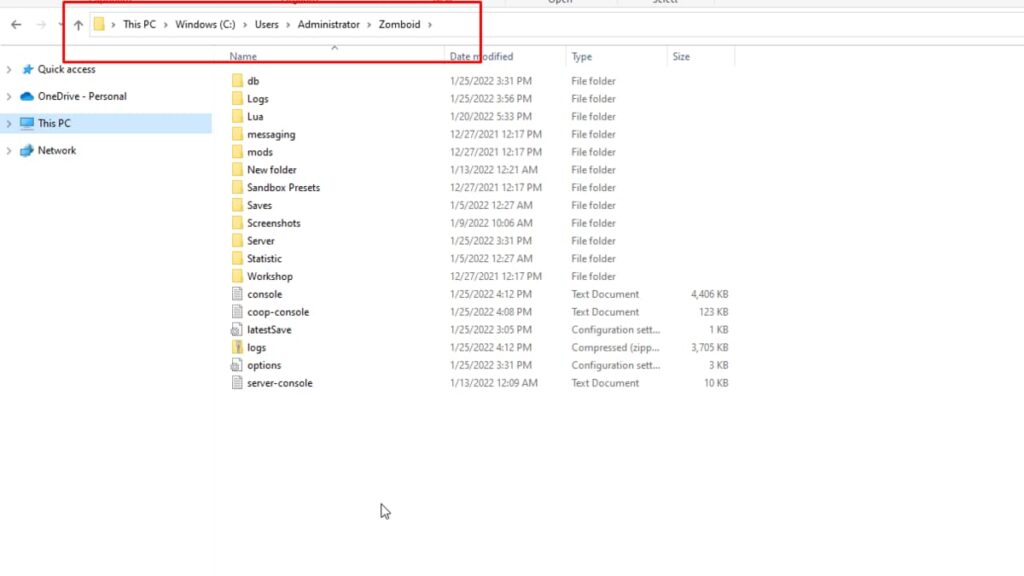
Task: Select Windows (C:) in the breadcrumb
Action: coord(205,25)
